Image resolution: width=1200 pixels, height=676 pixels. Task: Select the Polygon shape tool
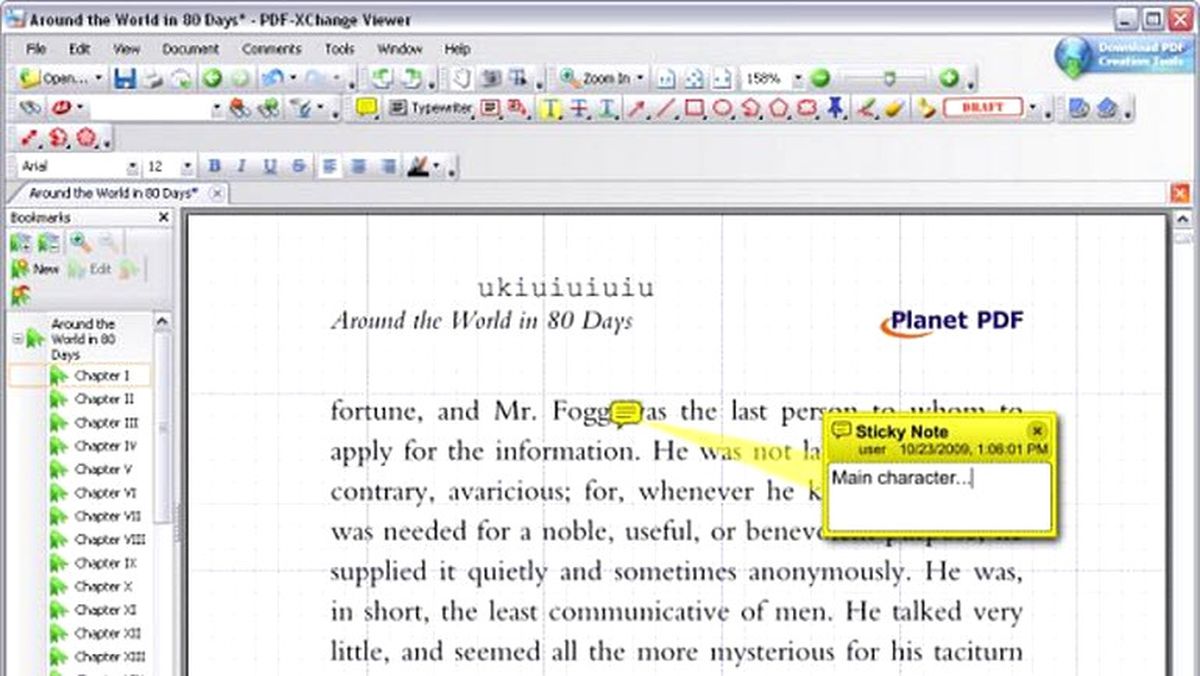(x=780, y=107)
